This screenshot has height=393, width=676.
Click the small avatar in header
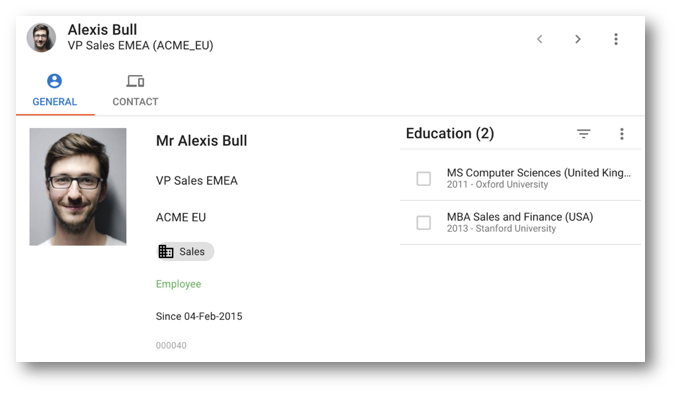(41, 38)
